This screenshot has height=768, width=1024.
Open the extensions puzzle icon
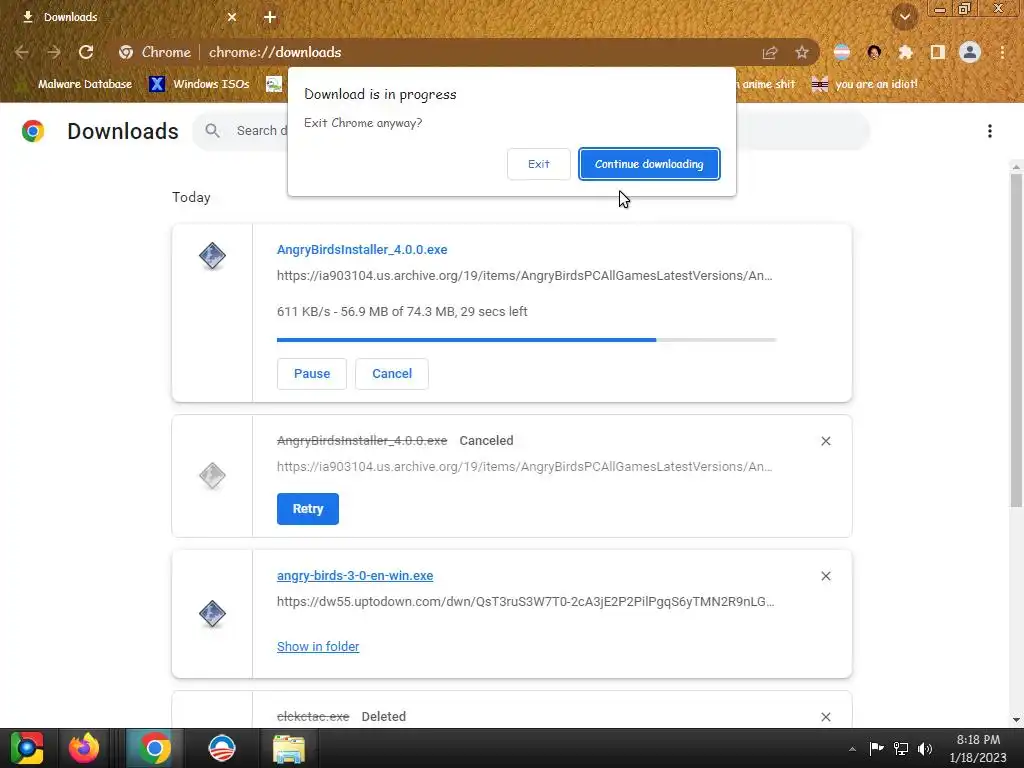(x=905, y=52)
